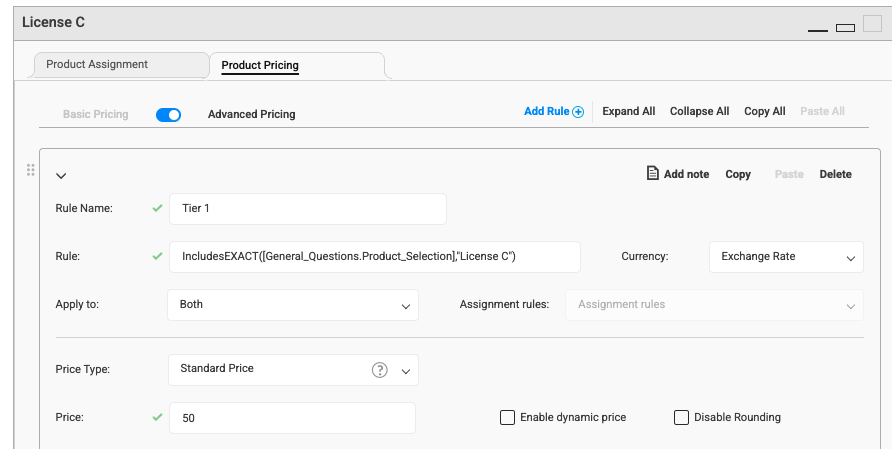Click the square button at panel top right

872,23
